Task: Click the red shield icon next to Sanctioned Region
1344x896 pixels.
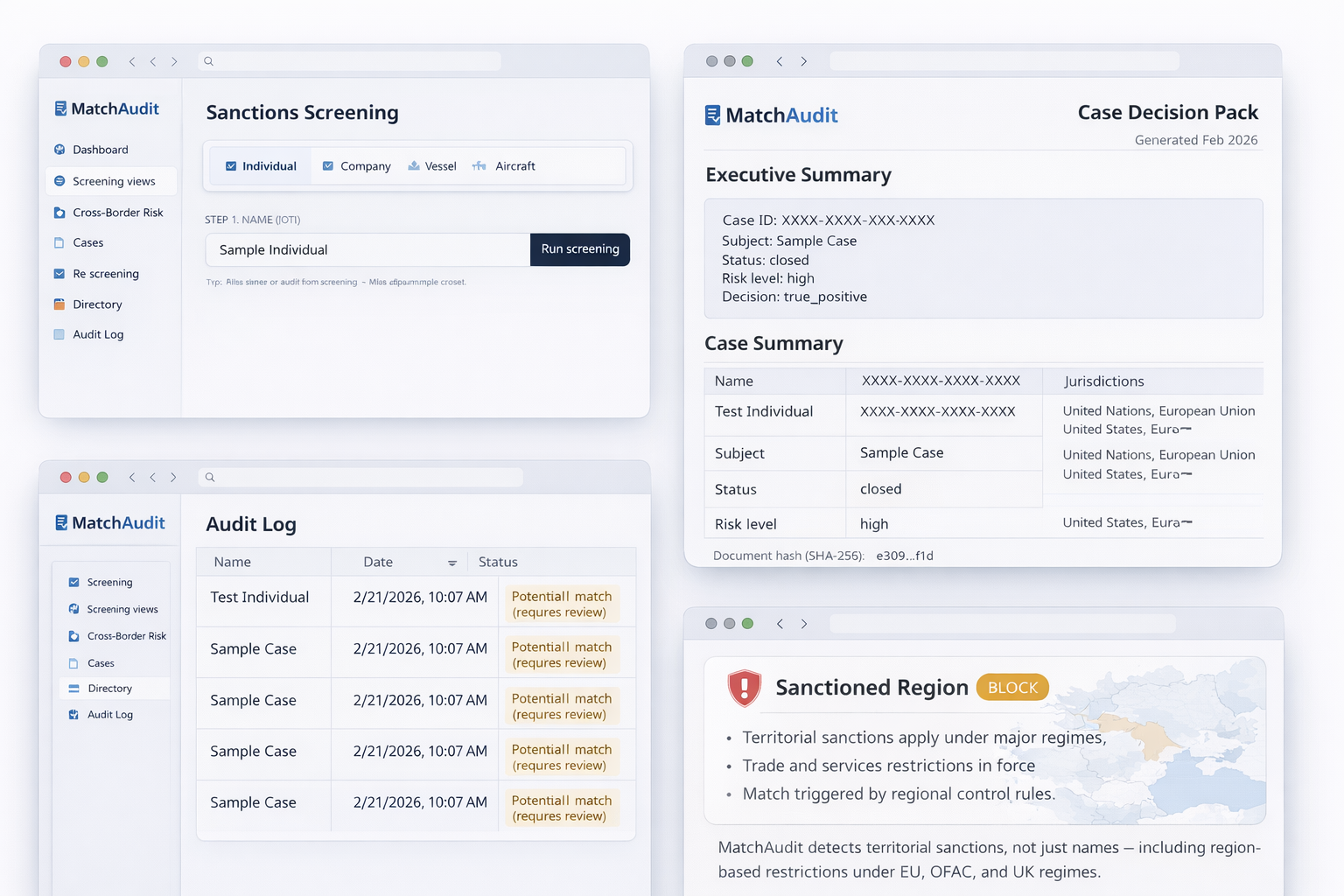Action: 743,688
